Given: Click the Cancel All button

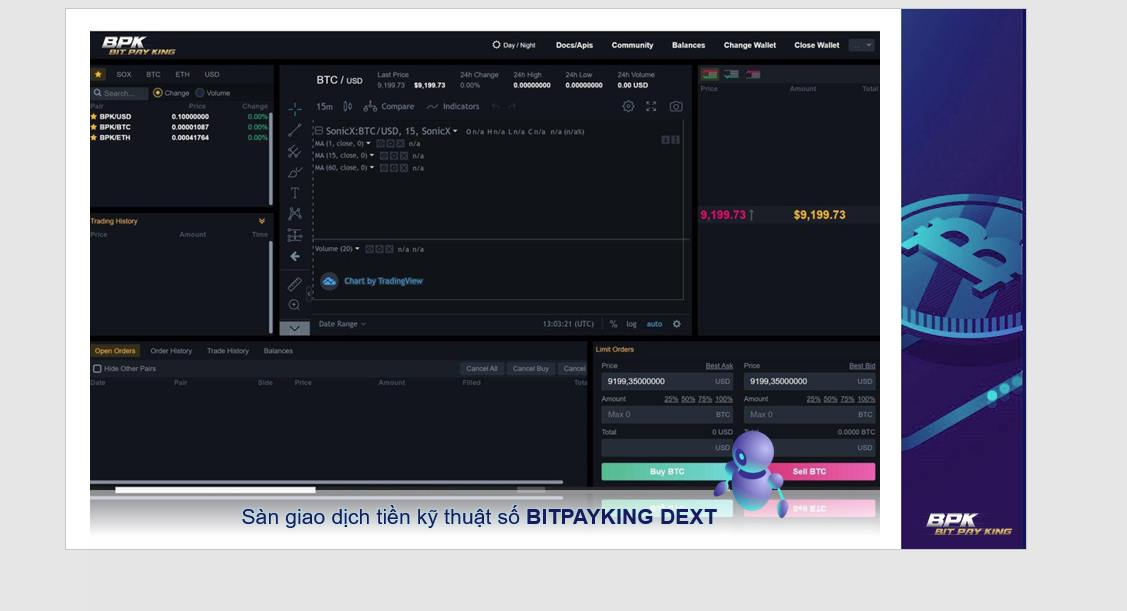Looking at the screenshot, I should (x=482, y=369).
